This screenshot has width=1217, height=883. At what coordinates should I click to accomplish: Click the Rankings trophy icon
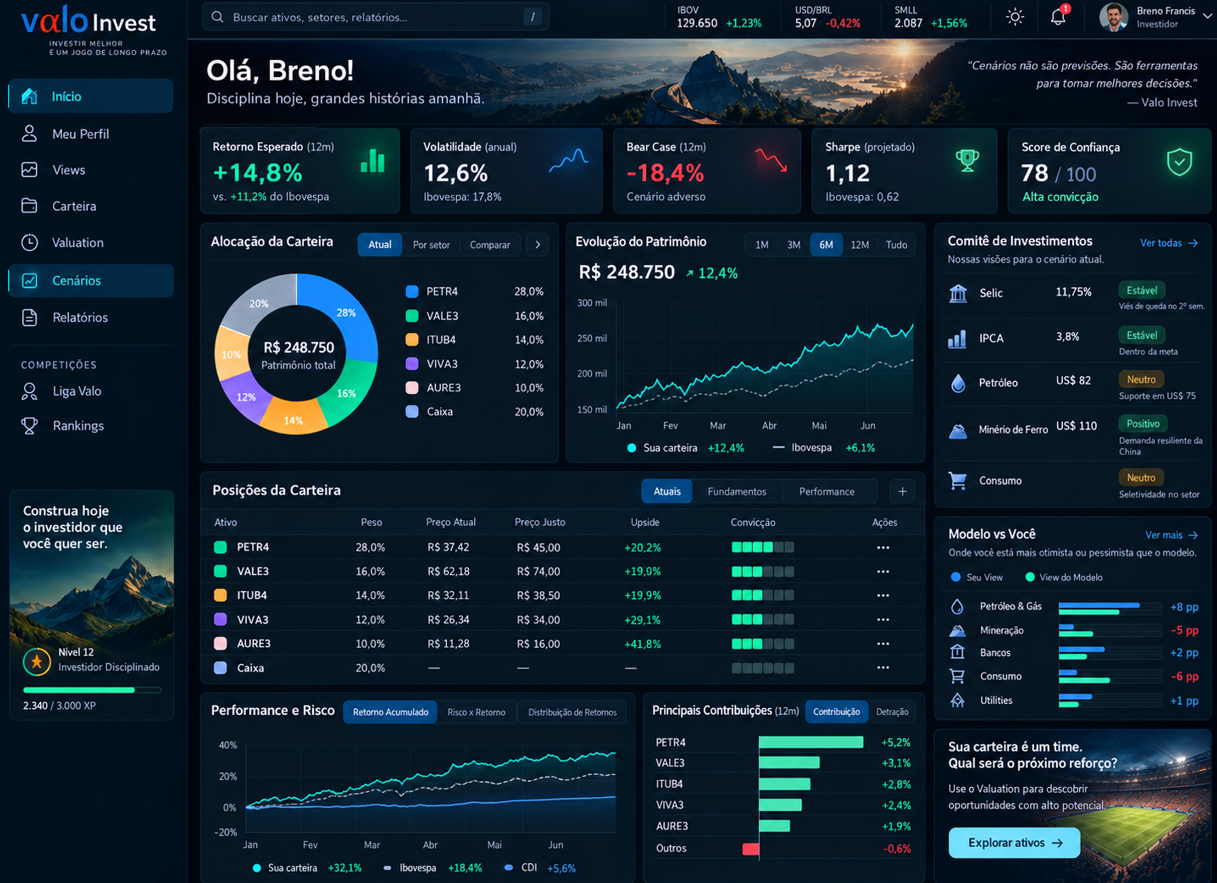[30, 425]
